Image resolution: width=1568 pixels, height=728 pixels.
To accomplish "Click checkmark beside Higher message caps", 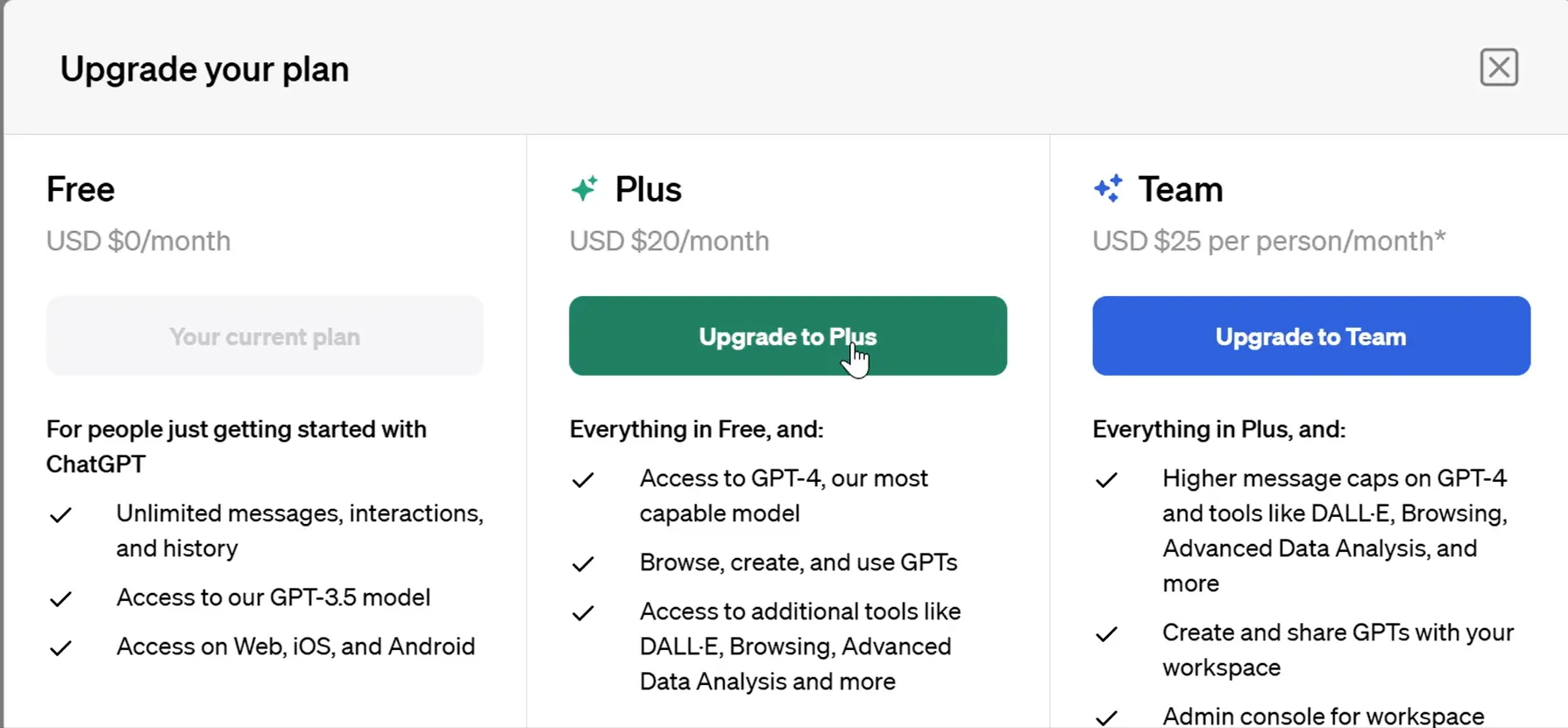I will [x=1106, y=480].
